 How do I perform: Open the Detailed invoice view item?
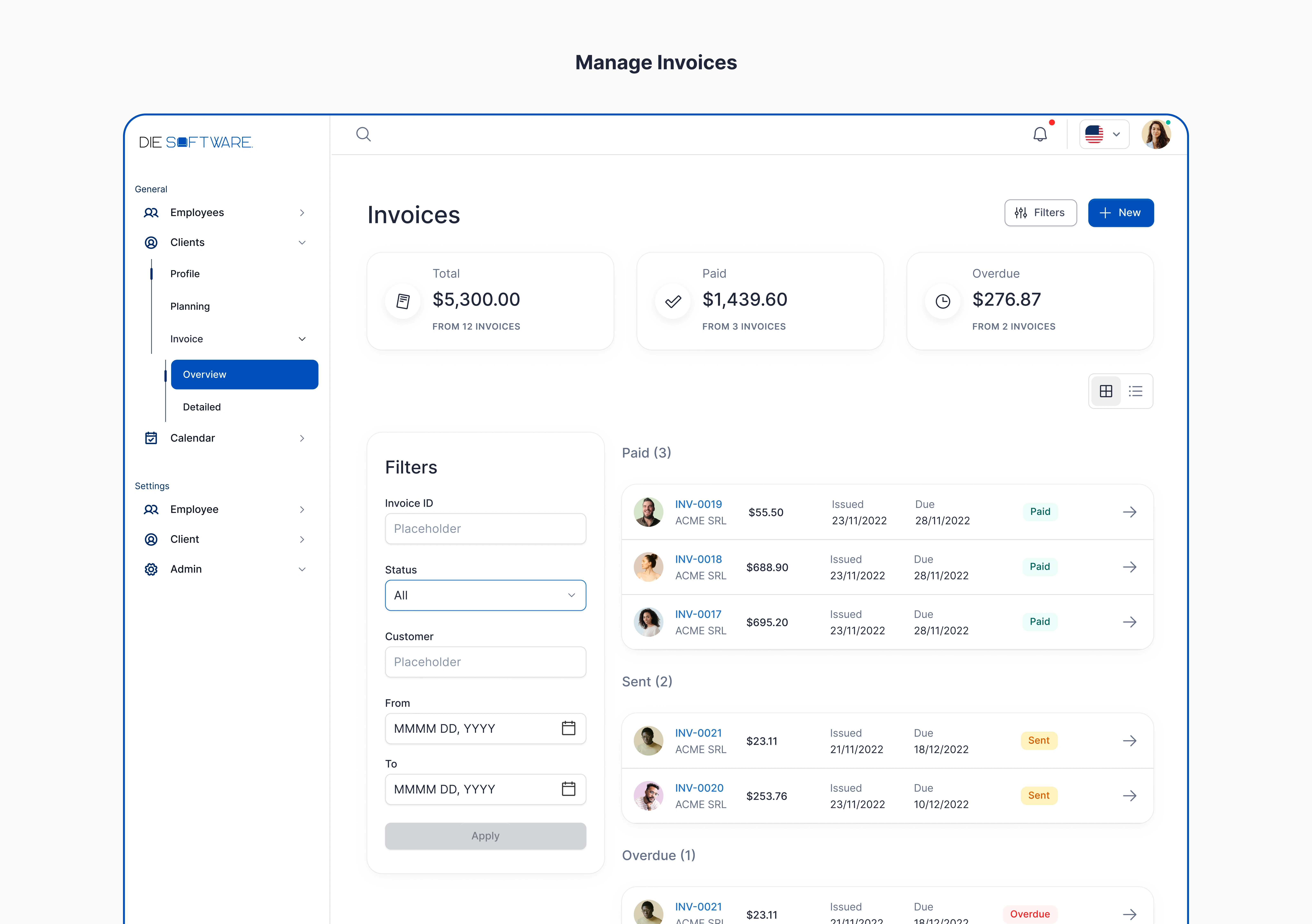[x=202, y=407]
